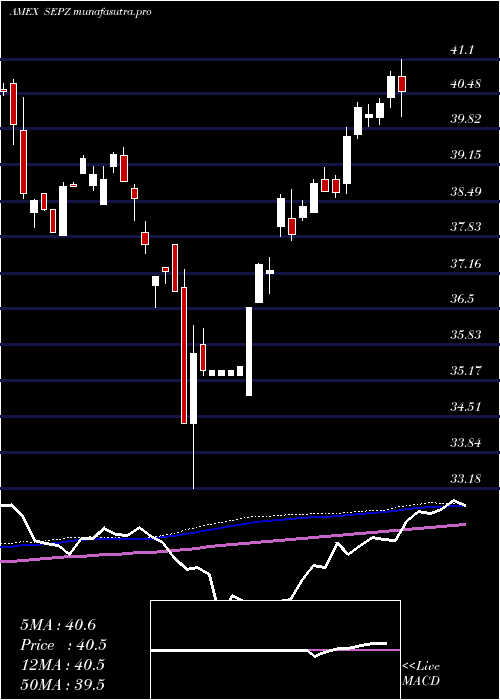This screenshot has height=700, width=500.
Task: Click the last red candlestick at the far right
Action: (x=402, y=84)
